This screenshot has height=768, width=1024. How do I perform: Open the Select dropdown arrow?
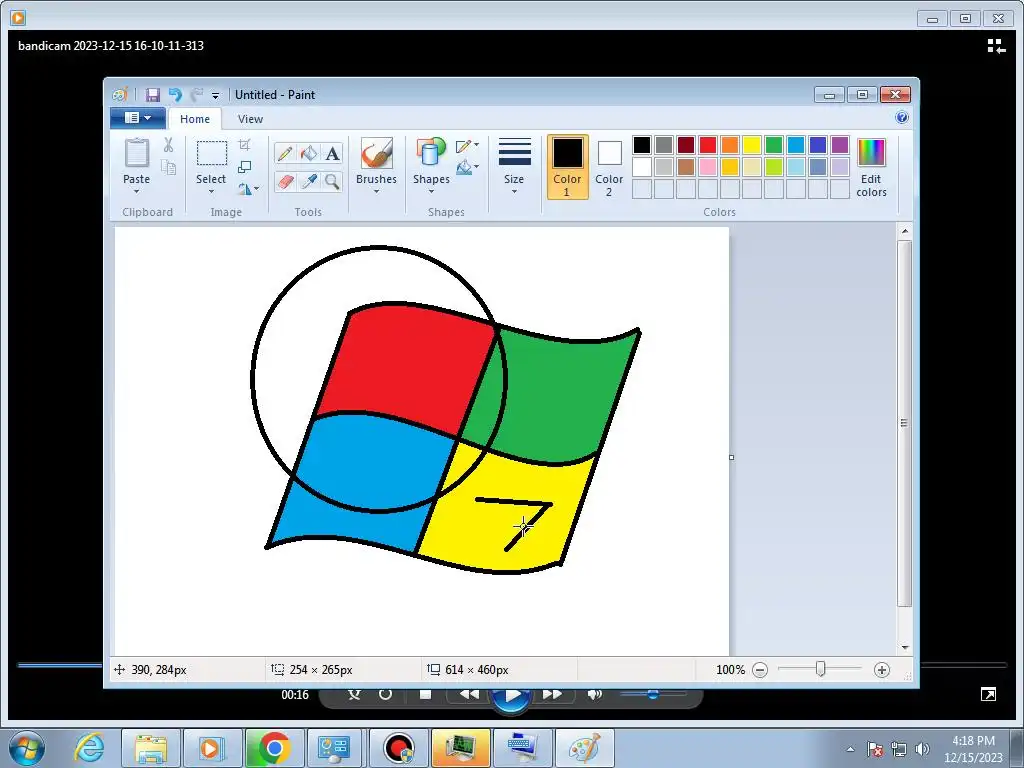[212, 191]
